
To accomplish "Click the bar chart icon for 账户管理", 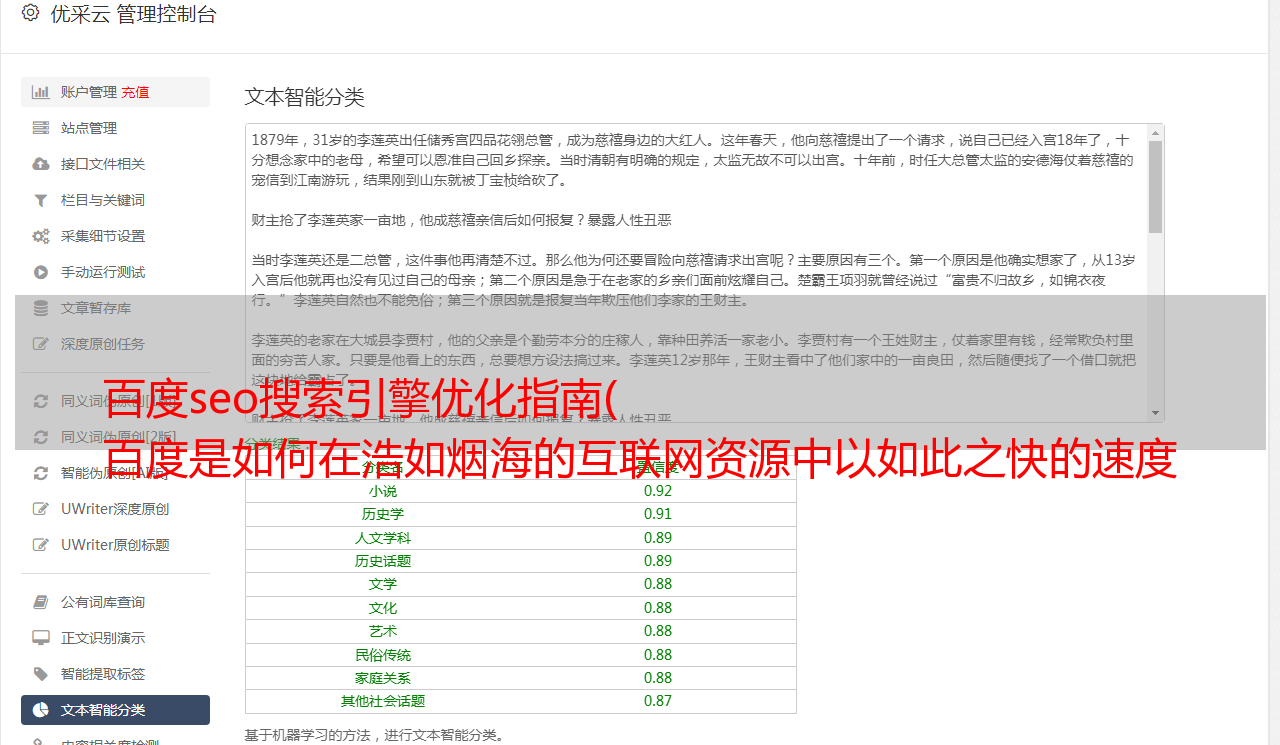I will click(41, 92).
